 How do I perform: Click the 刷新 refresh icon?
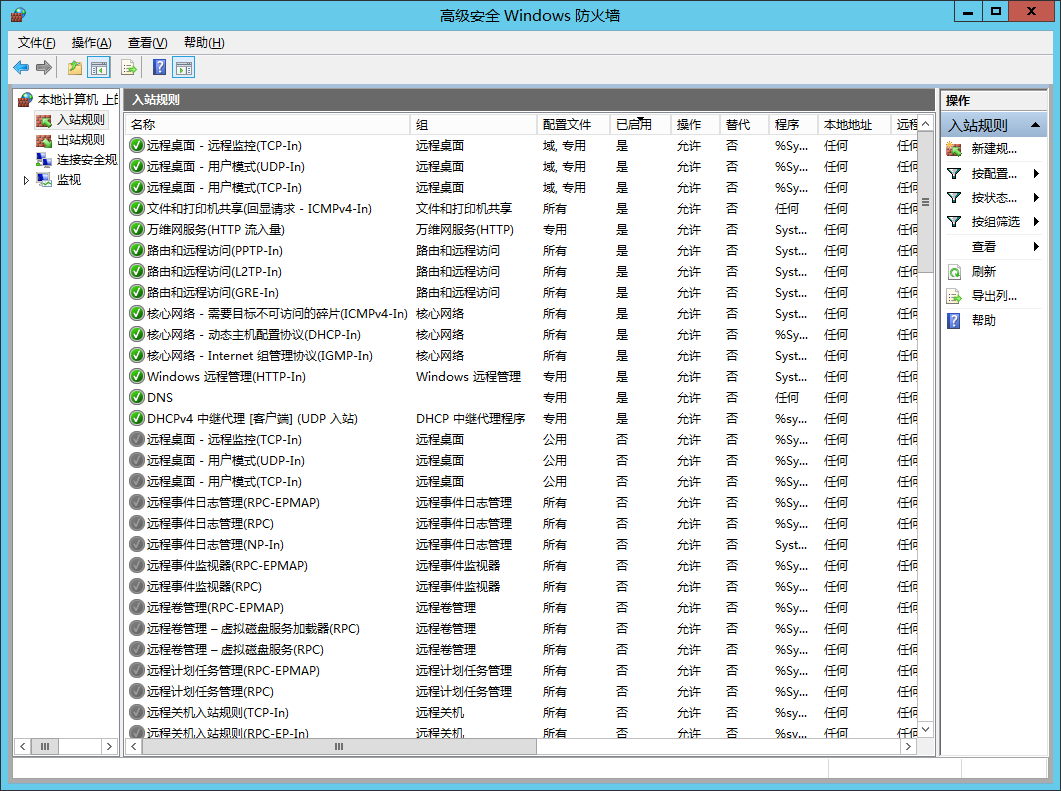pyautogui.click(x=954, y=272)
